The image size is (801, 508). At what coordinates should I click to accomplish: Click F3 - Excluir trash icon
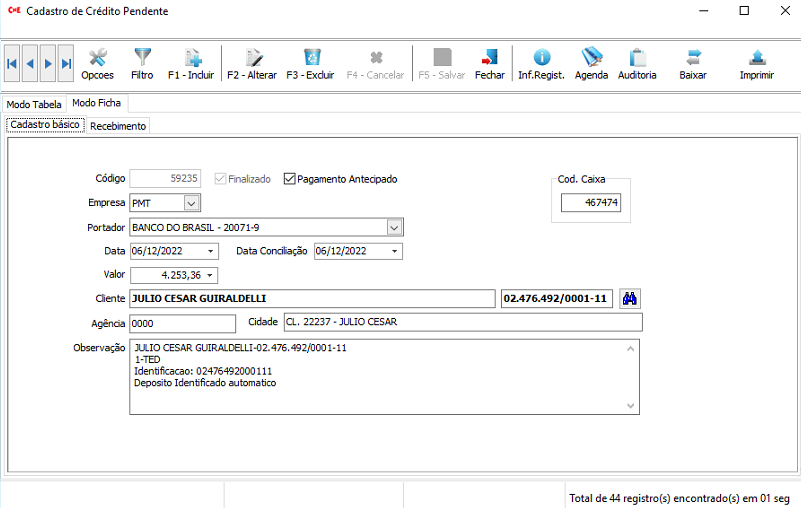click(311, 64)
